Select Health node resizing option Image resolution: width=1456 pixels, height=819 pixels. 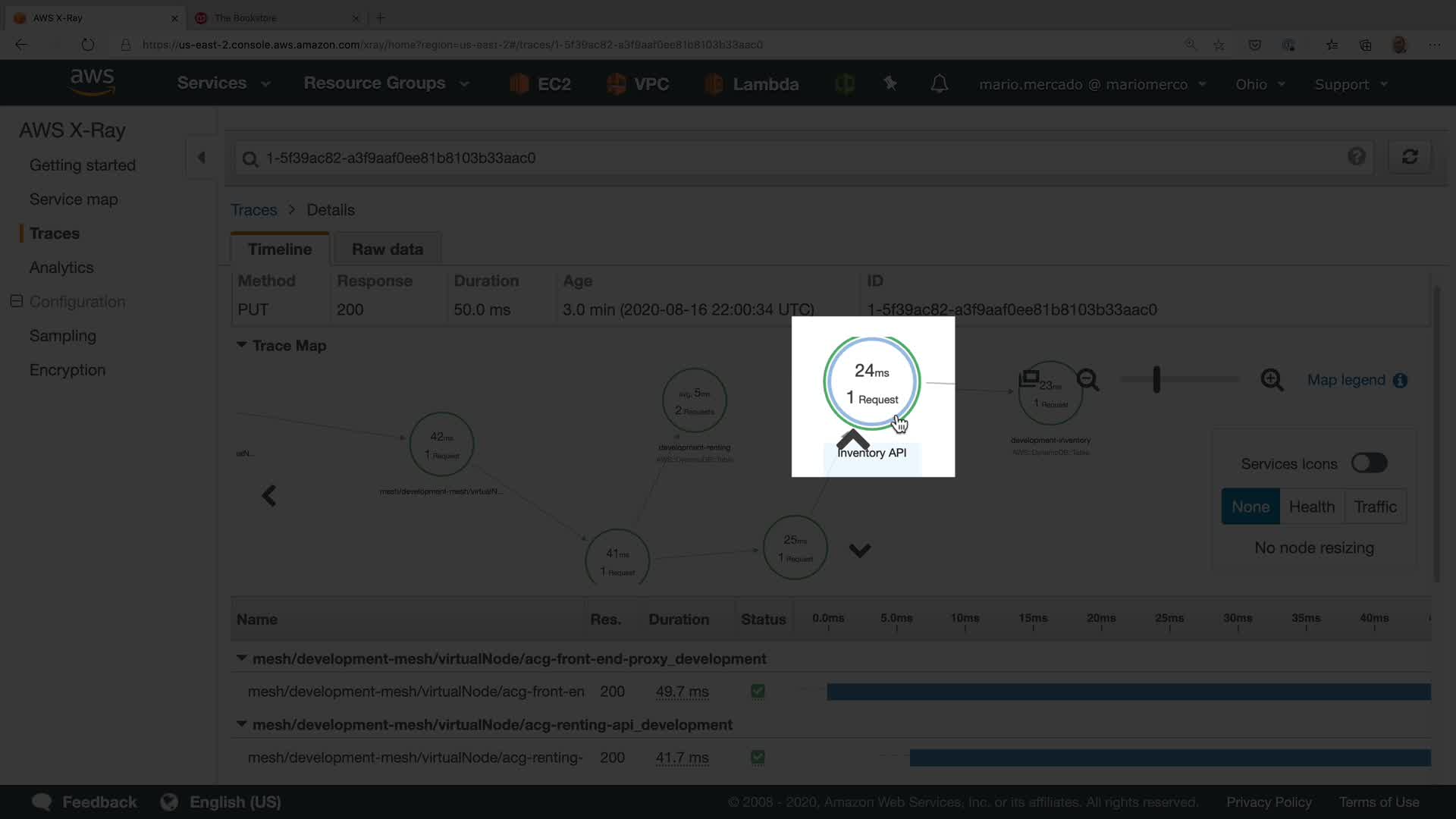point(1311,507)
